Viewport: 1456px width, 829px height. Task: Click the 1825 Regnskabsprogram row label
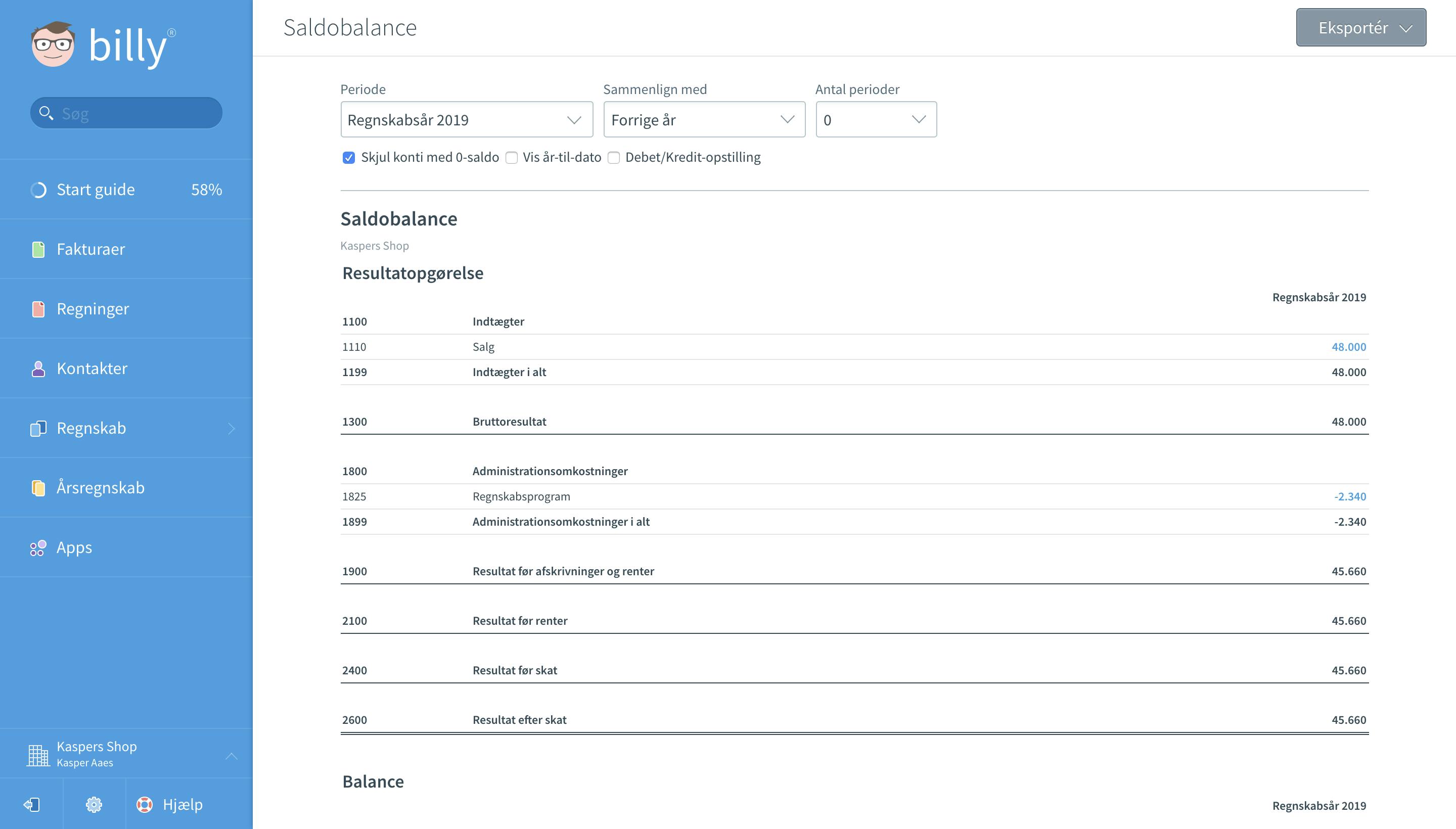click(x=521, y=496)
